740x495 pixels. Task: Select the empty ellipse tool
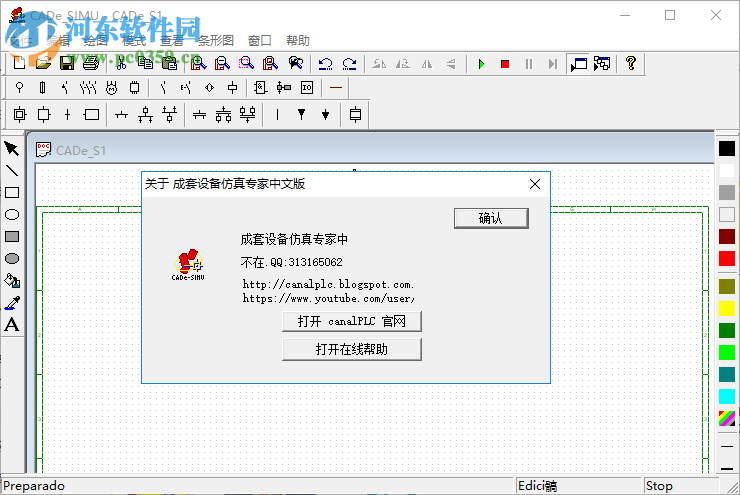click(12, 215)
